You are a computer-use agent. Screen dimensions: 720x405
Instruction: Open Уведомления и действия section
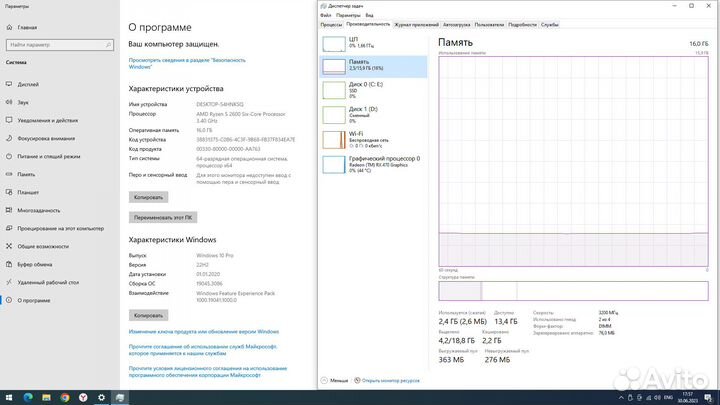coord(48,120)
